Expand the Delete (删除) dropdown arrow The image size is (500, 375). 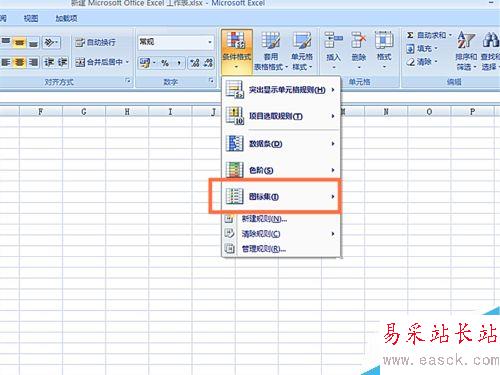pos(359,68)
